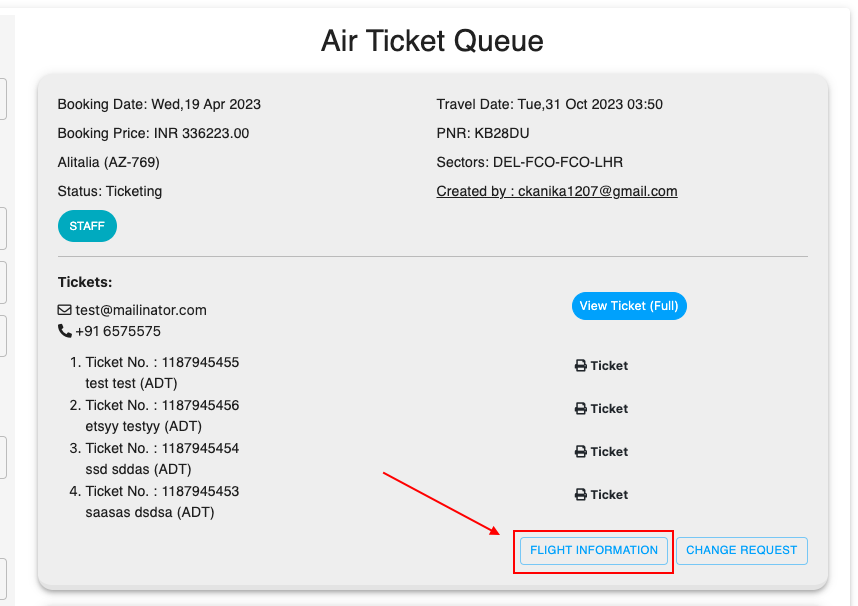858x606 pixels.
Task: Click the test@mailinator.com email address
Action: pos(141,310)
